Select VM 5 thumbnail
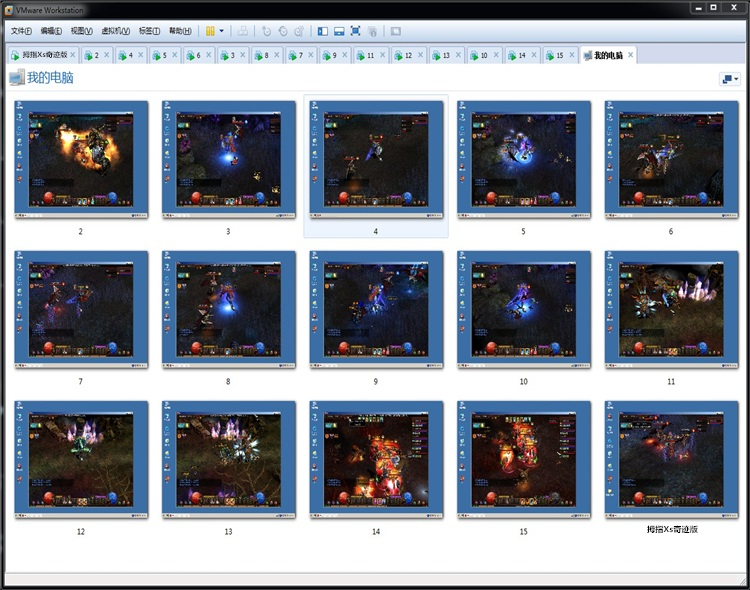 [x=524, y=160]
